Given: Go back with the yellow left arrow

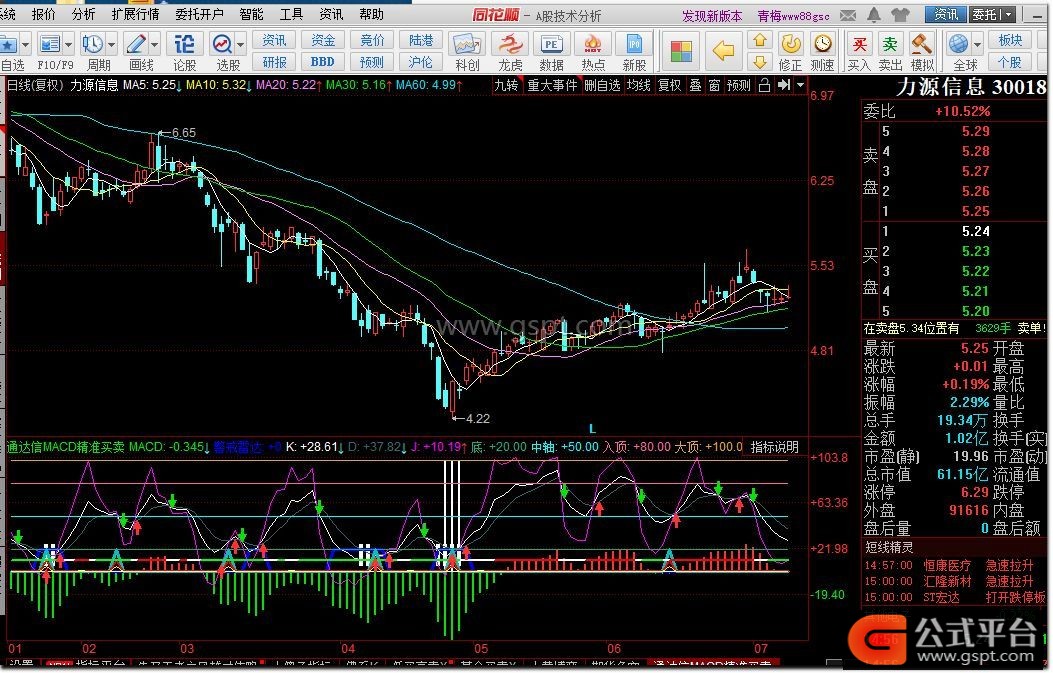Looking at the screenshot, I should click(723, 50).
